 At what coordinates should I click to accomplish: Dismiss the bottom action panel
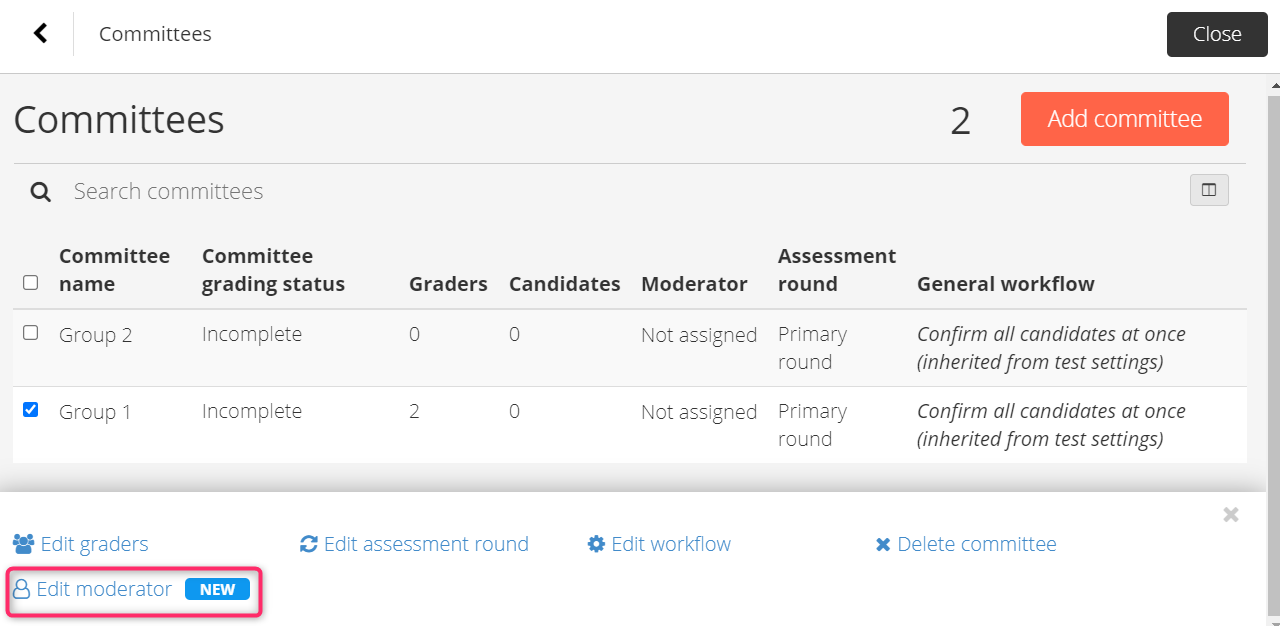click(x=1231, y=514)
